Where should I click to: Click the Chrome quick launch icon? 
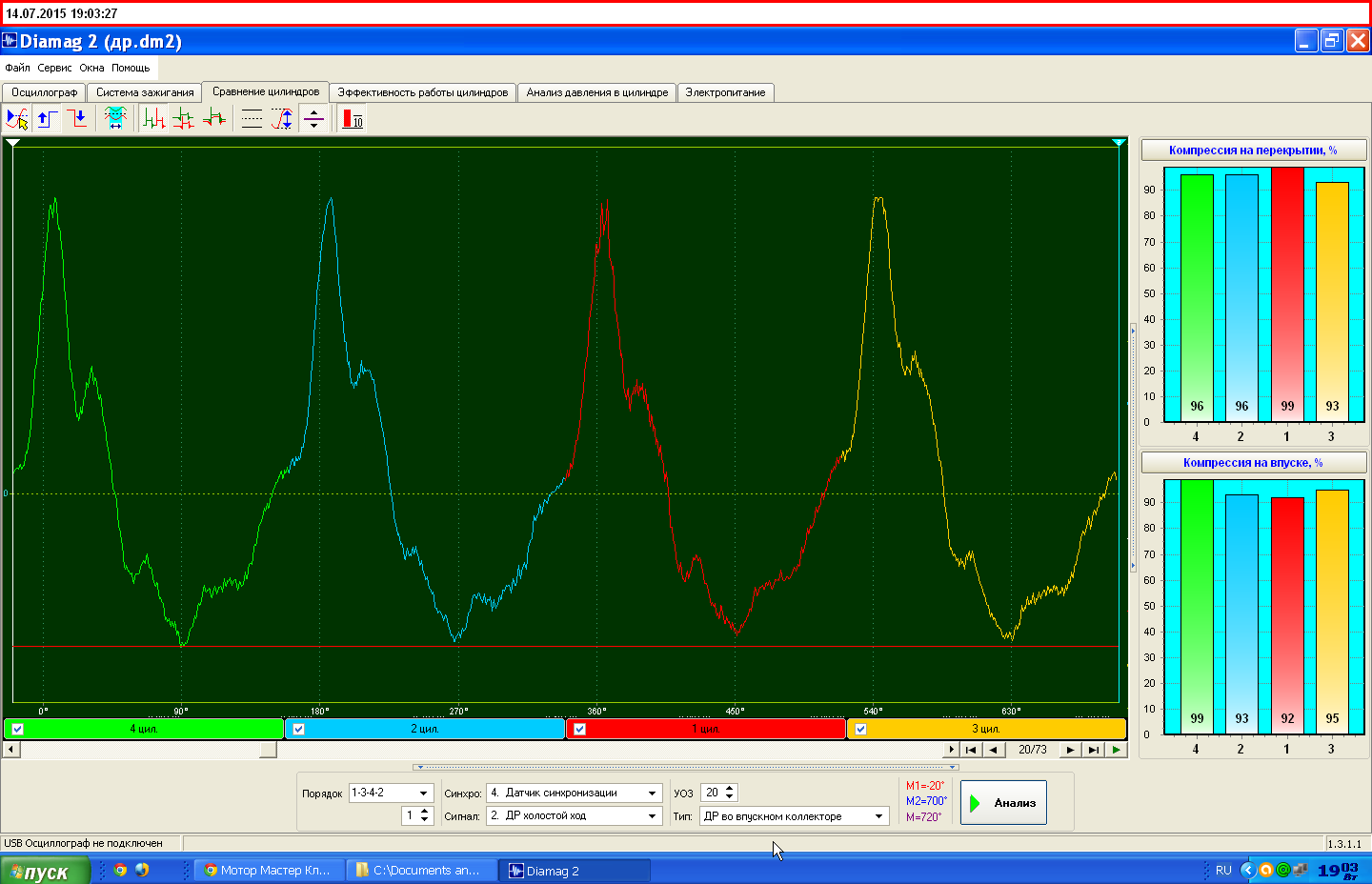coord(120,870)
